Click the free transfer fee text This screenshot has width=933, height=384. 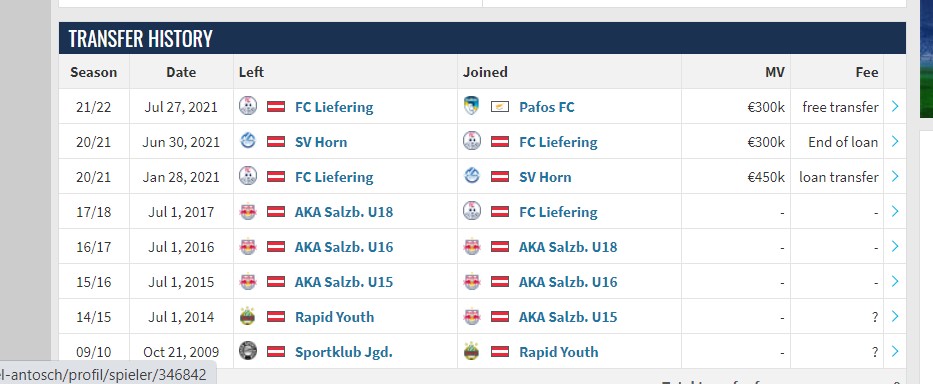click(840, 107)
